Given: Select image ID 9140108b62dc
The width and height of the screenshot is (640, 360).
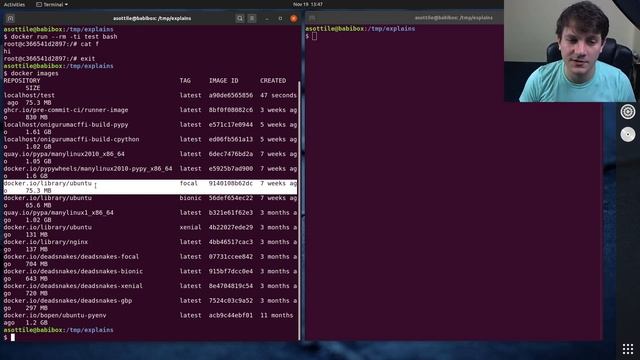Looking at the screenshot, I should [x=231, y=184].
